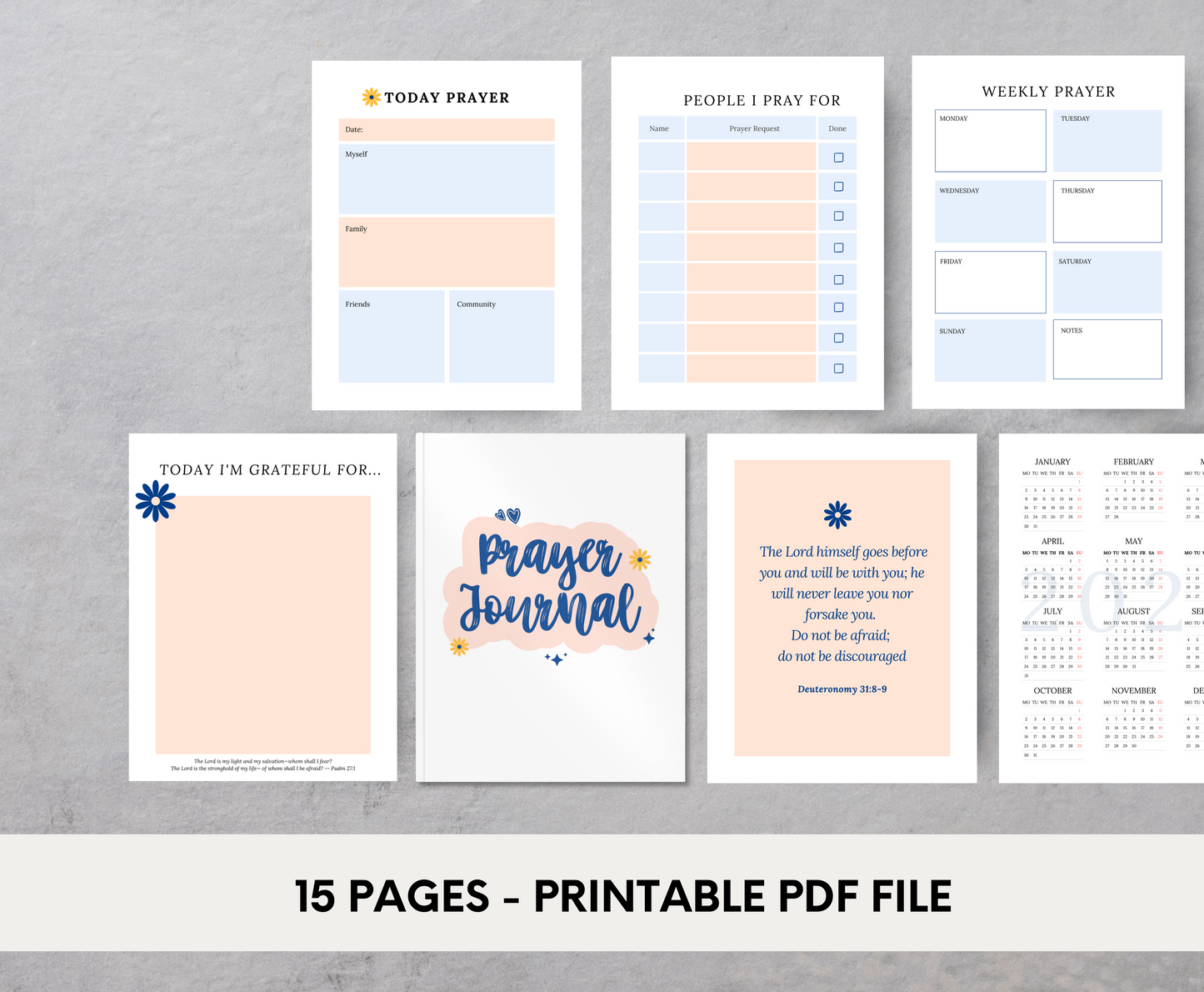Click the OCTOBER calendar month
Screen dimensions: 1204x992
click(x=1052, y=723)
